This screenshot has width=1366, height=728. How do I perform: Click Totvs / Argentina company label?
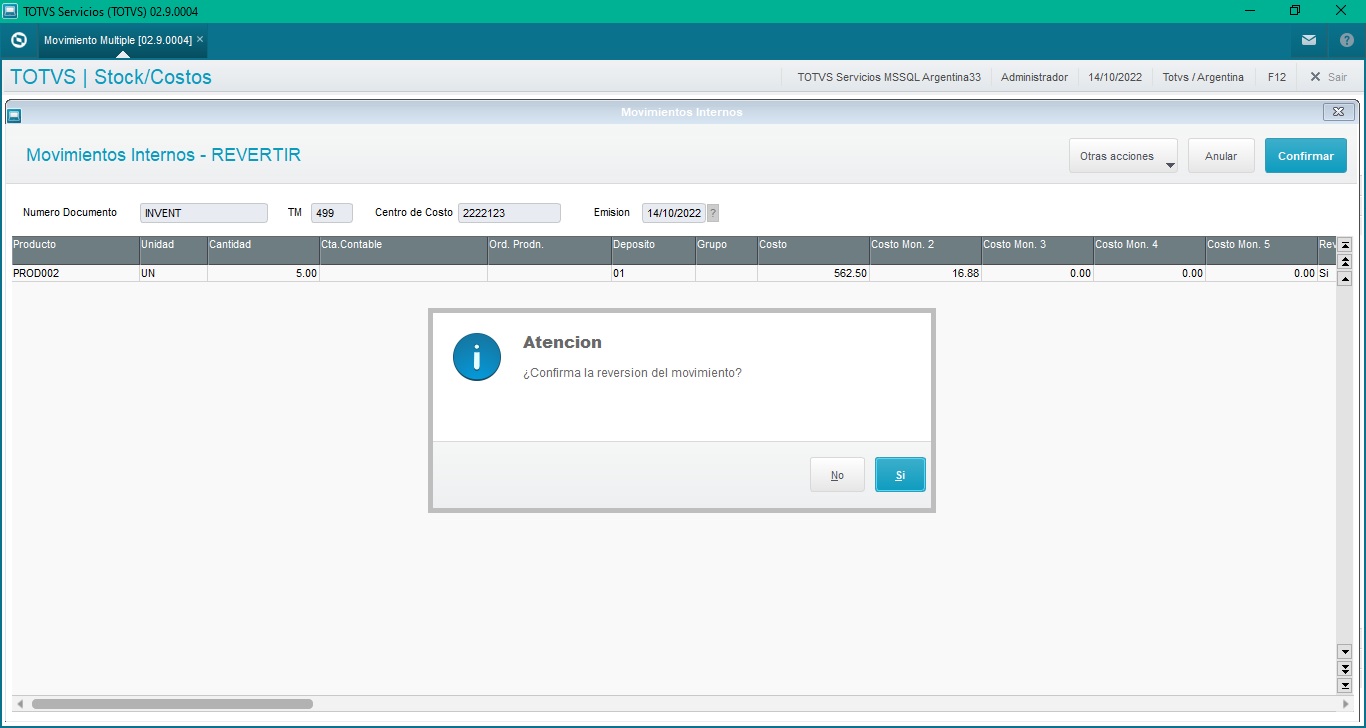click(x=1203, y=77)
